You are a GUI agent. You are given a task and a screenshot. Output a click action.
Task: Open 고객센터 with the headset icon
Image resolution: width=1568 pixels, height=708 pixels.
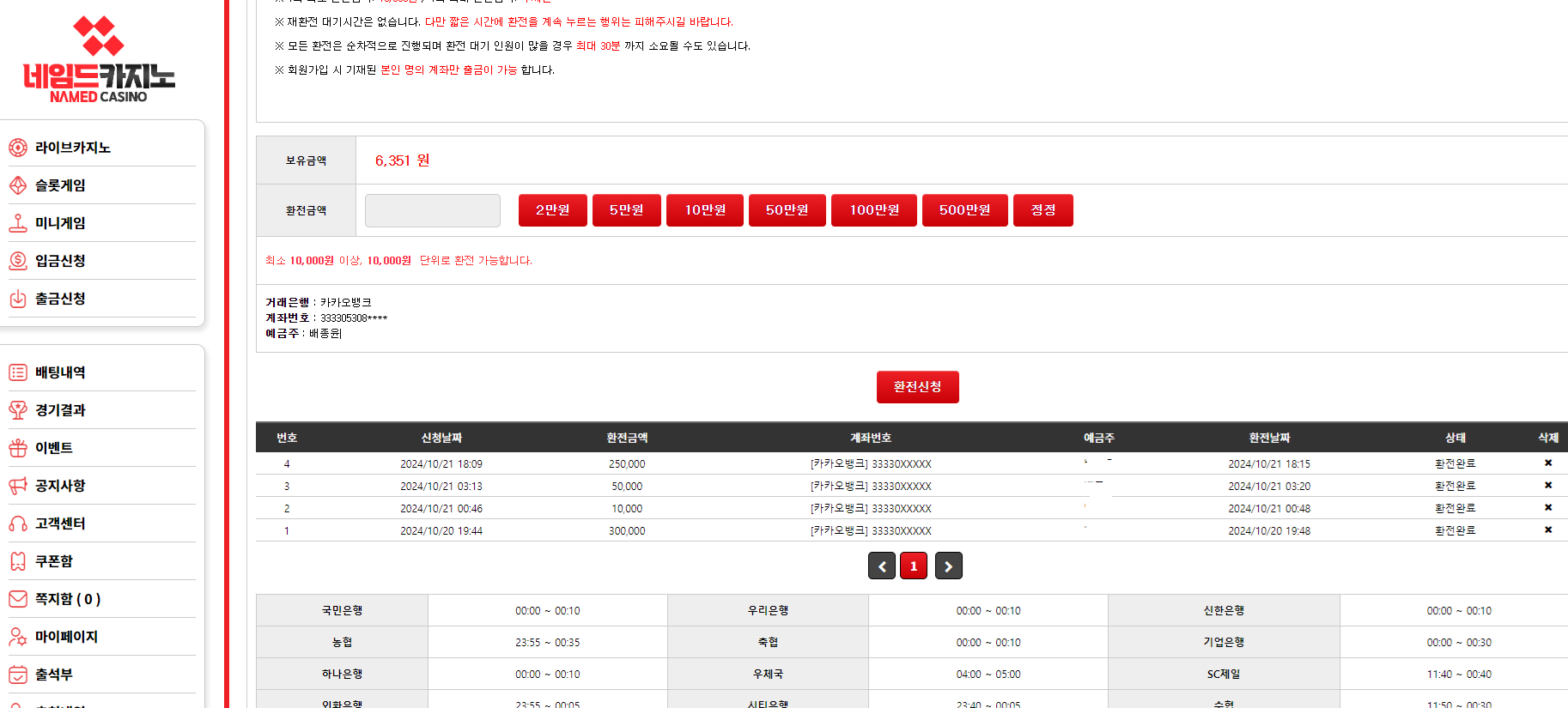pyautogui.click(x=18, y=523)
